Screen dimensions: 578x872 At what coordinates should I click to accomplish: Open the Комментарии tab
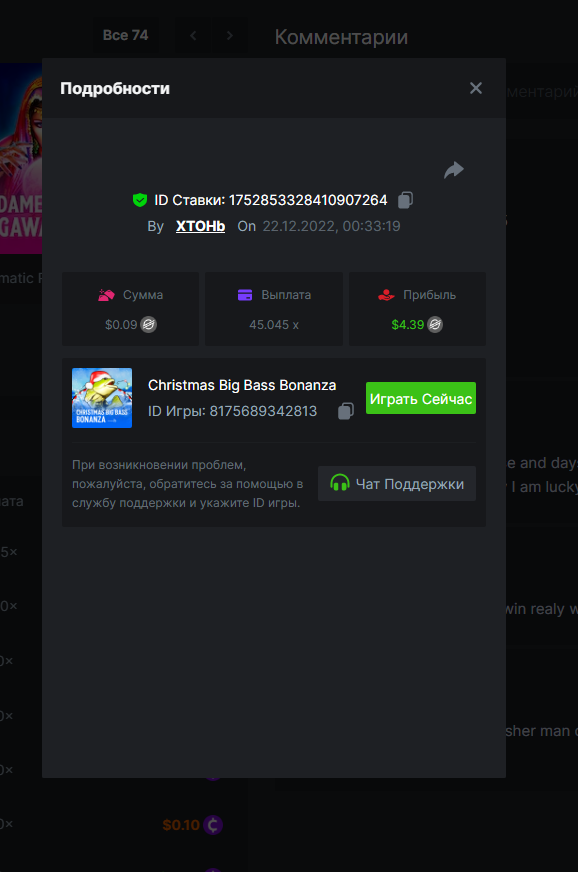[x=341, y=37]
